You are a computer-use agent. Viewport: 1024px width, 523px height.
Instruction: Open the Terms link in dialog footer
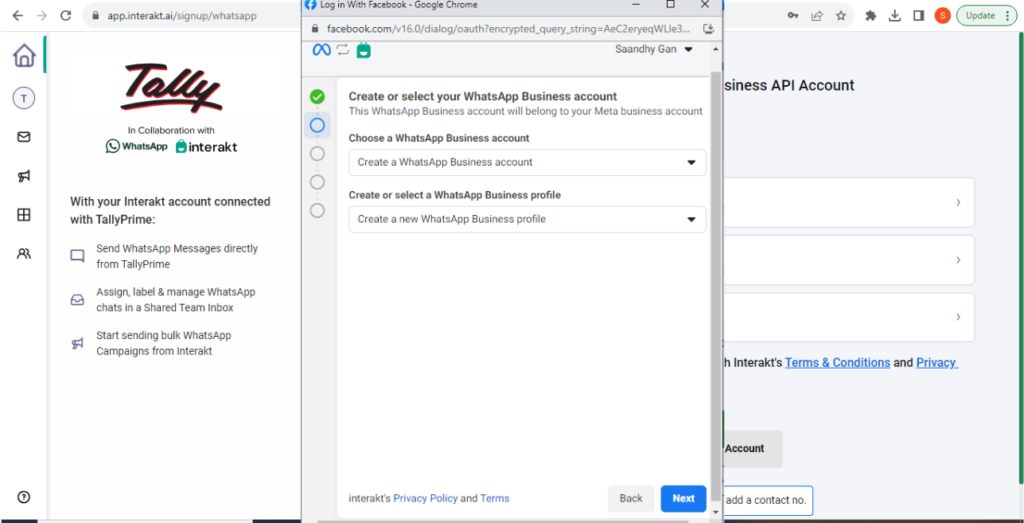[x=494, y=498]
